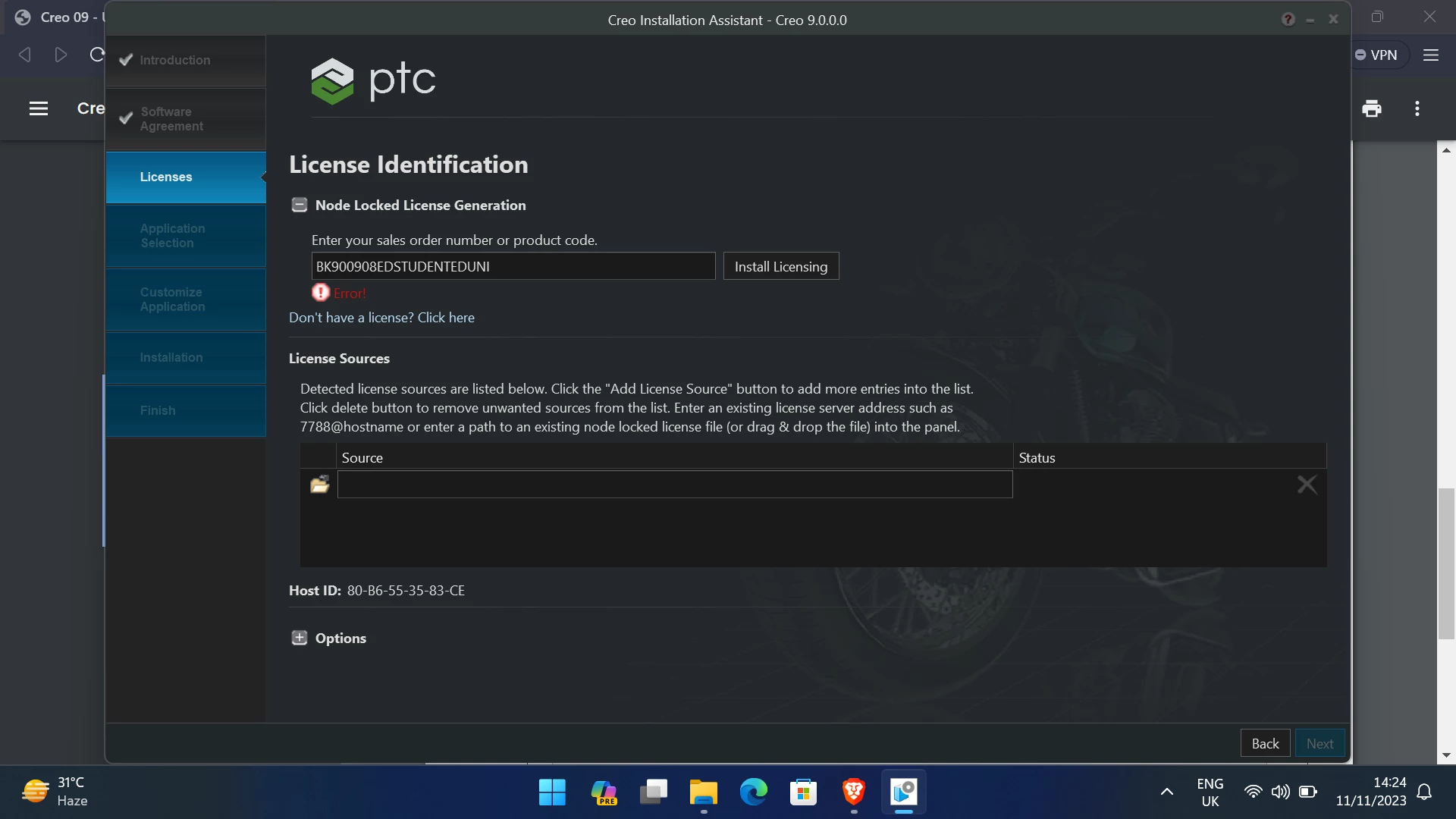Click the Back button
This screenshot has height=819, width=1456.
(1264, 743)
